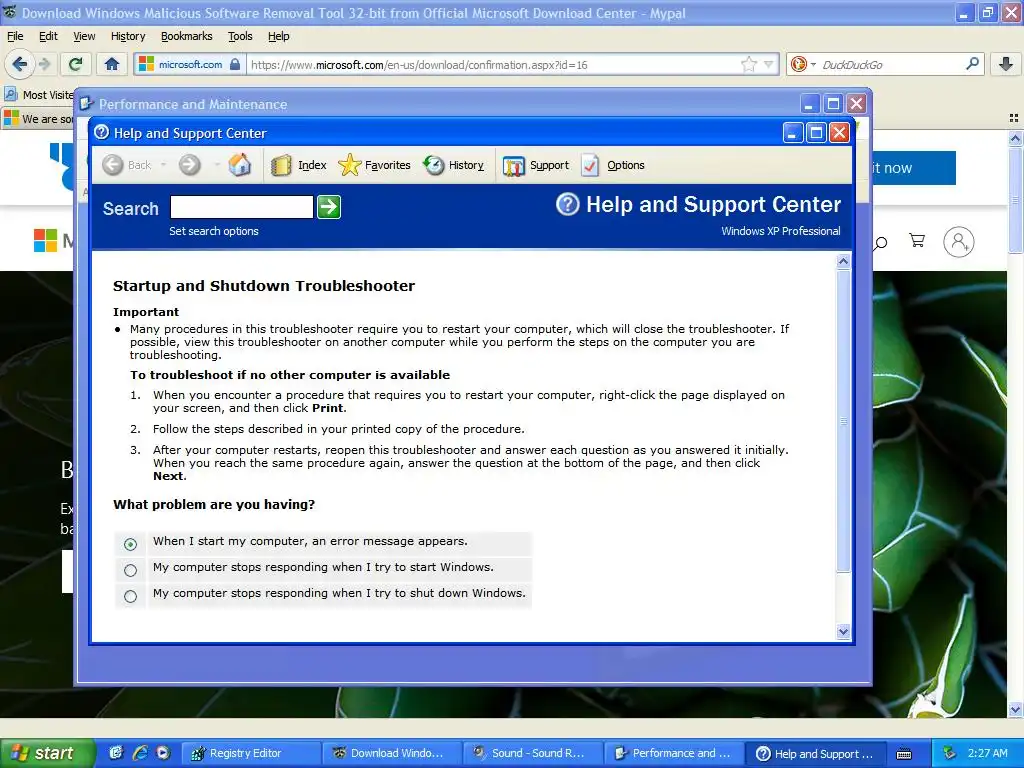This screenshot has width=1024, height=768.
Task: Go forward in Mypal browser
Action: pos(44,64)
